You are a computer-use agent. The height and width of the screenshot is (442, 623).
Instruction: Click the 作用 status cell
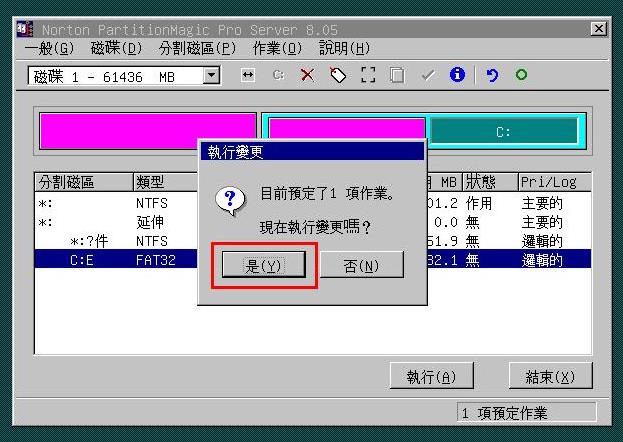pyautogui.click(x=479, y=203)
